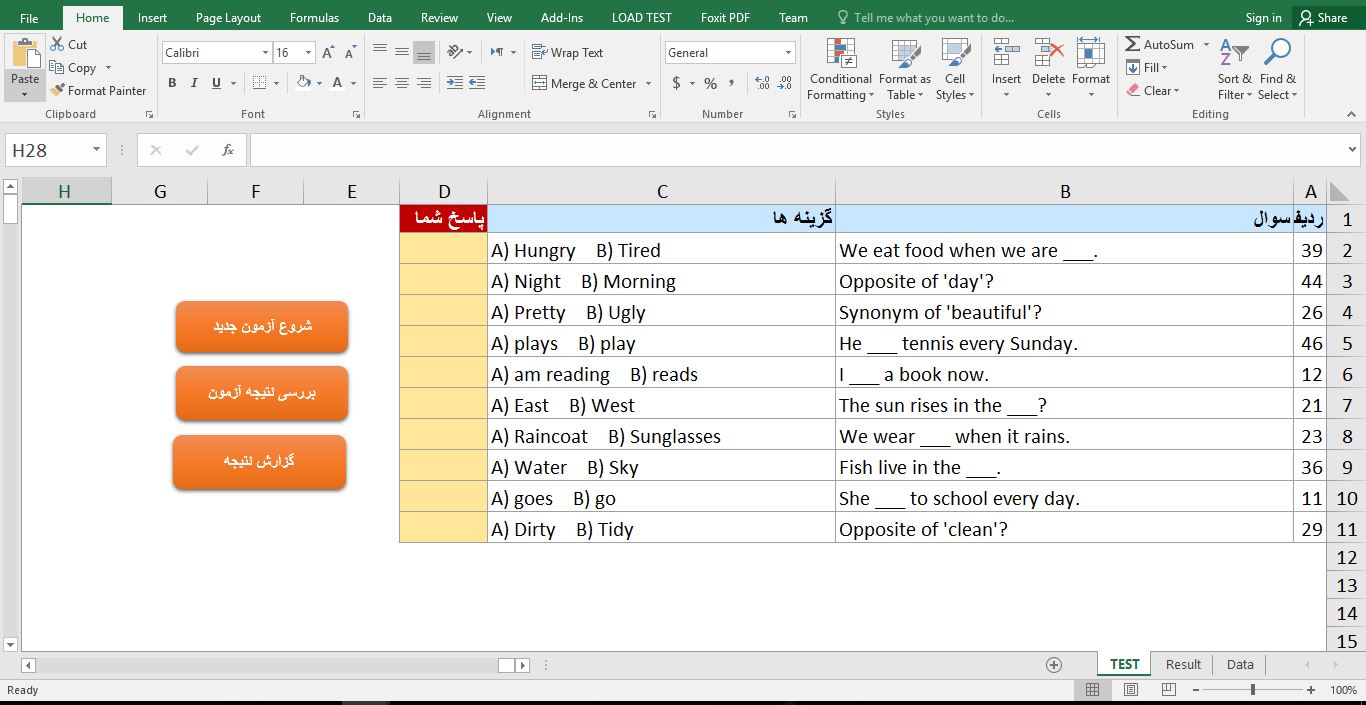Click the orange شروع آزمون جدید button

[x=262, y=327]
